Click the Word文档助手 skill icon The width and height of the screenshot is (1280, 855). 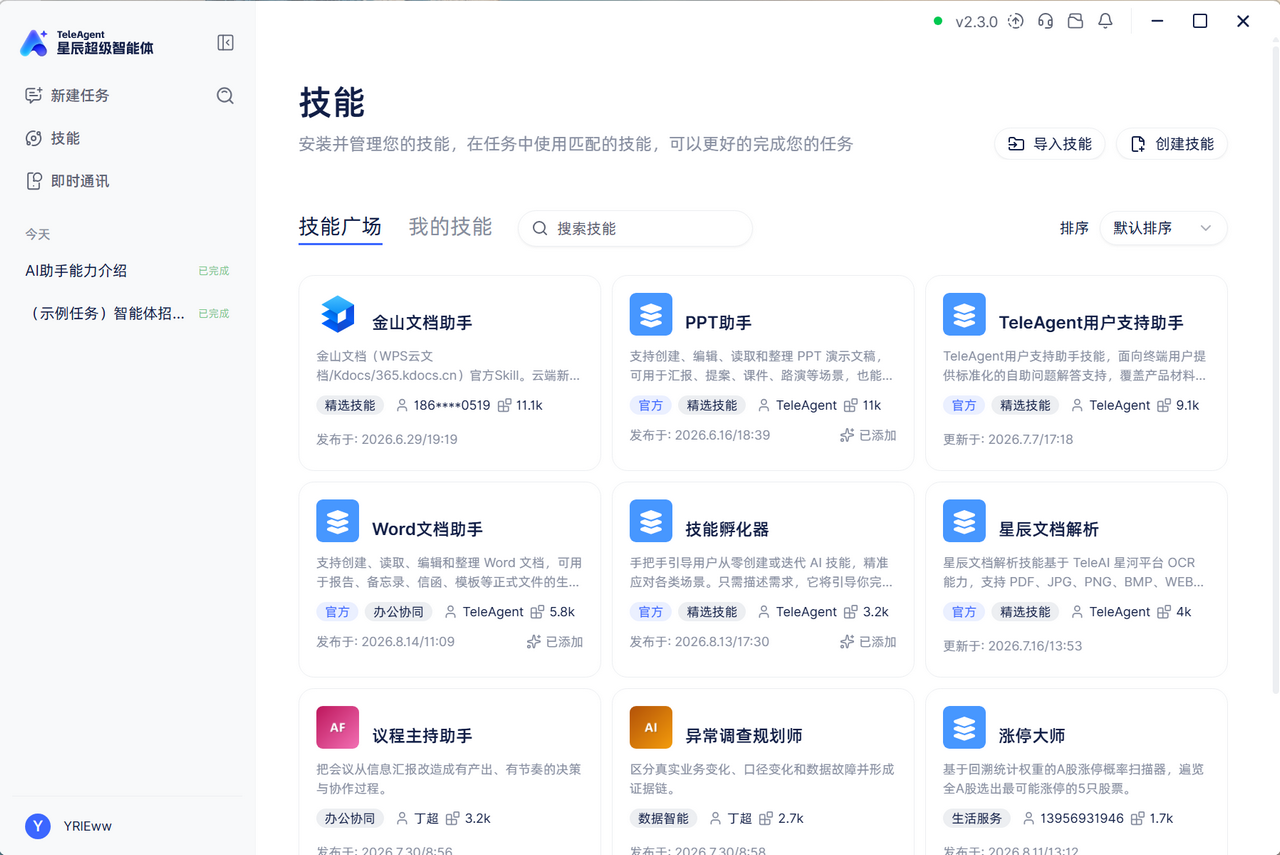pyautogui.click(x=338, y=521)
